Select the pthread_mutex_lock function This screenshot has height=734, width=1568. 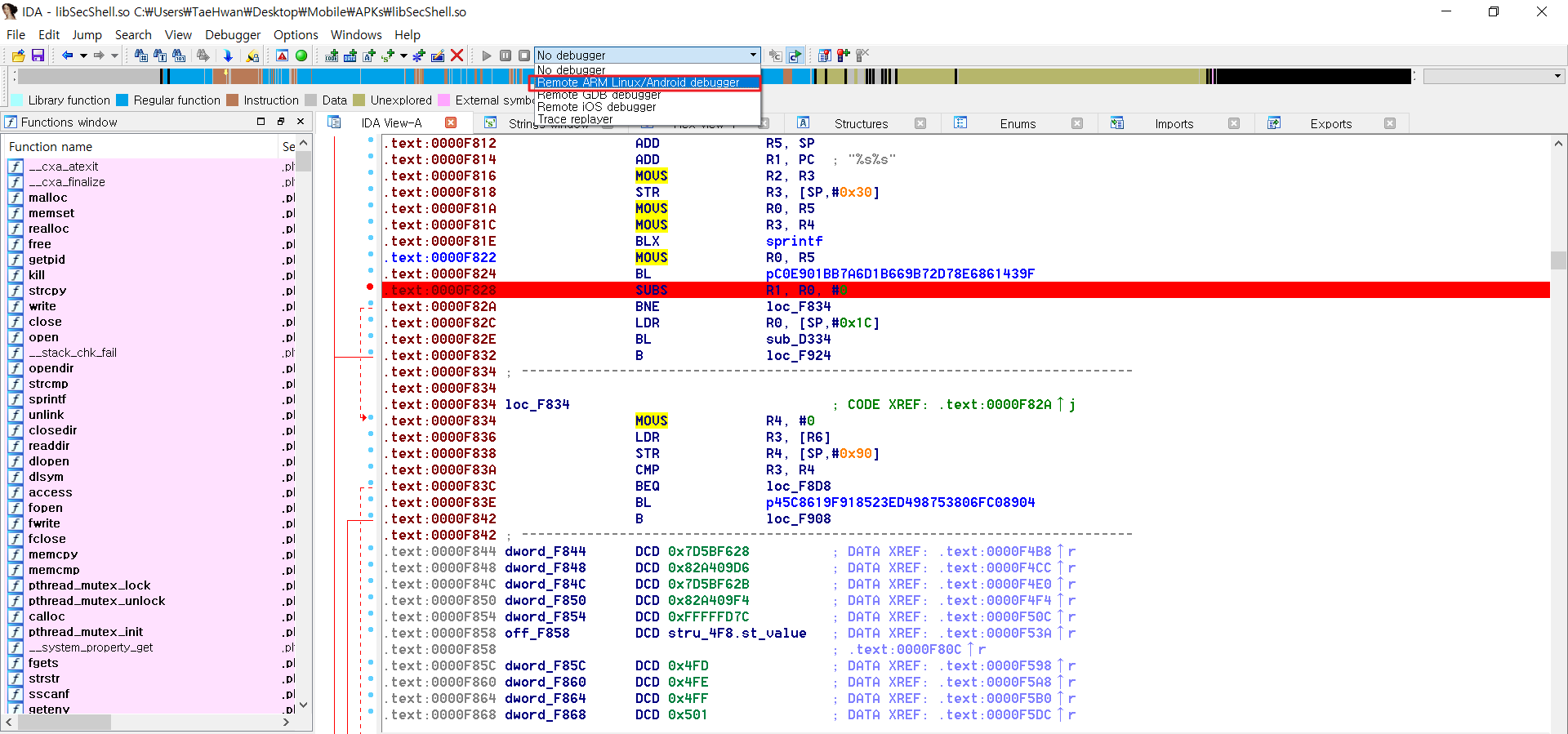[151, 585]
